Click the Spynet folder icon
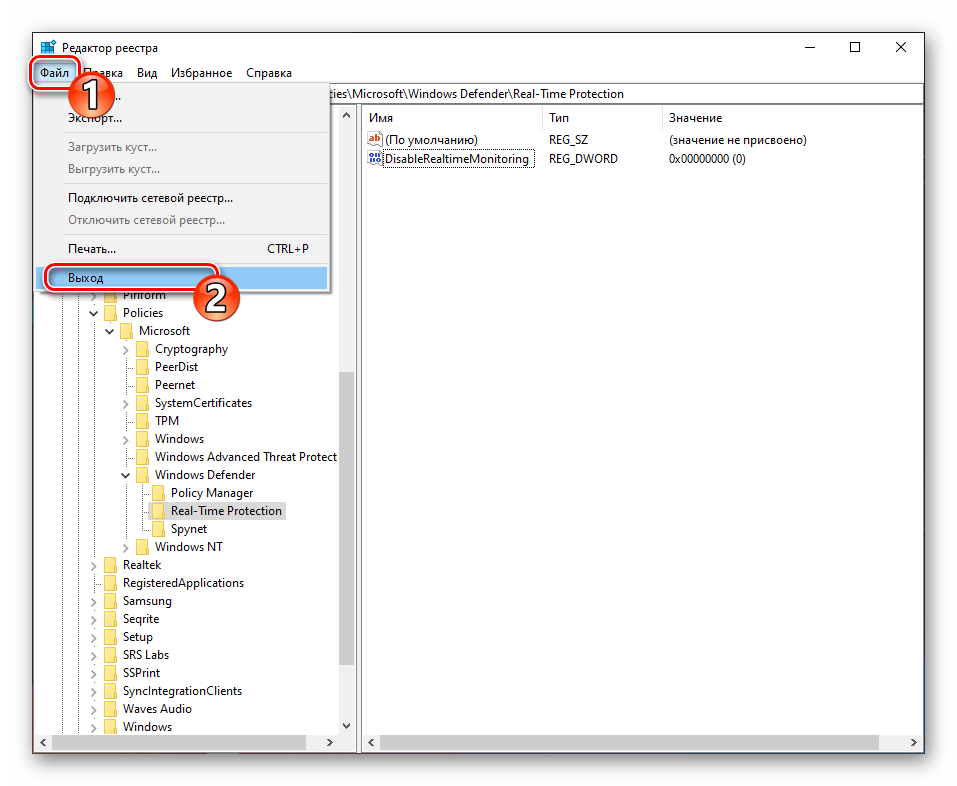 [158, 530]
